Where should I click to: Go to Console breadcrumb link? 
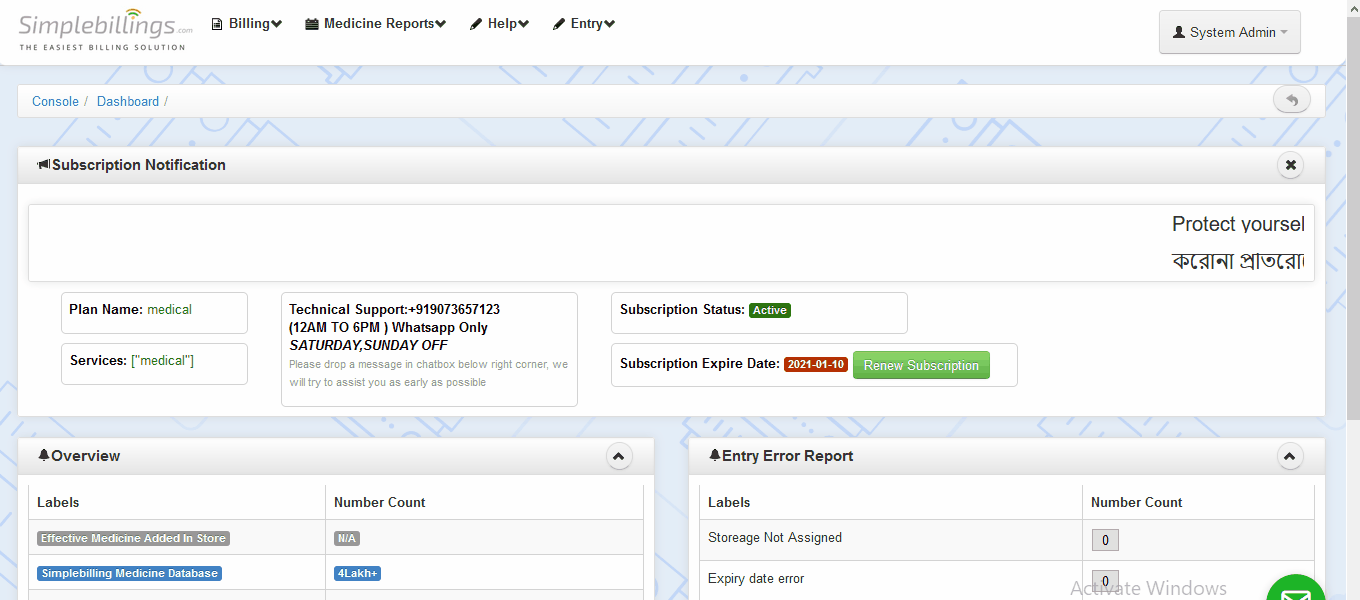tap(55, 101)
